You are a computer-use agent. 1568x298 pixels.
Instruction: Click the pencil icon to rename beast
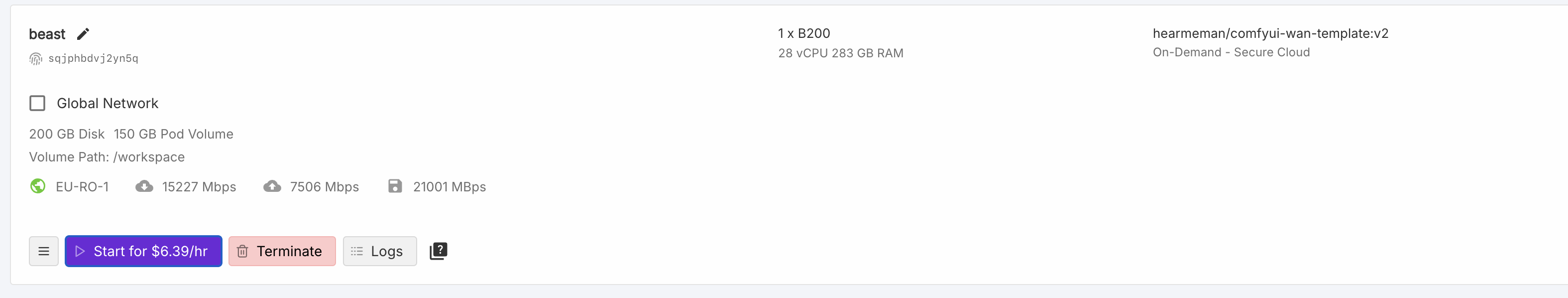tap(83, 34)
